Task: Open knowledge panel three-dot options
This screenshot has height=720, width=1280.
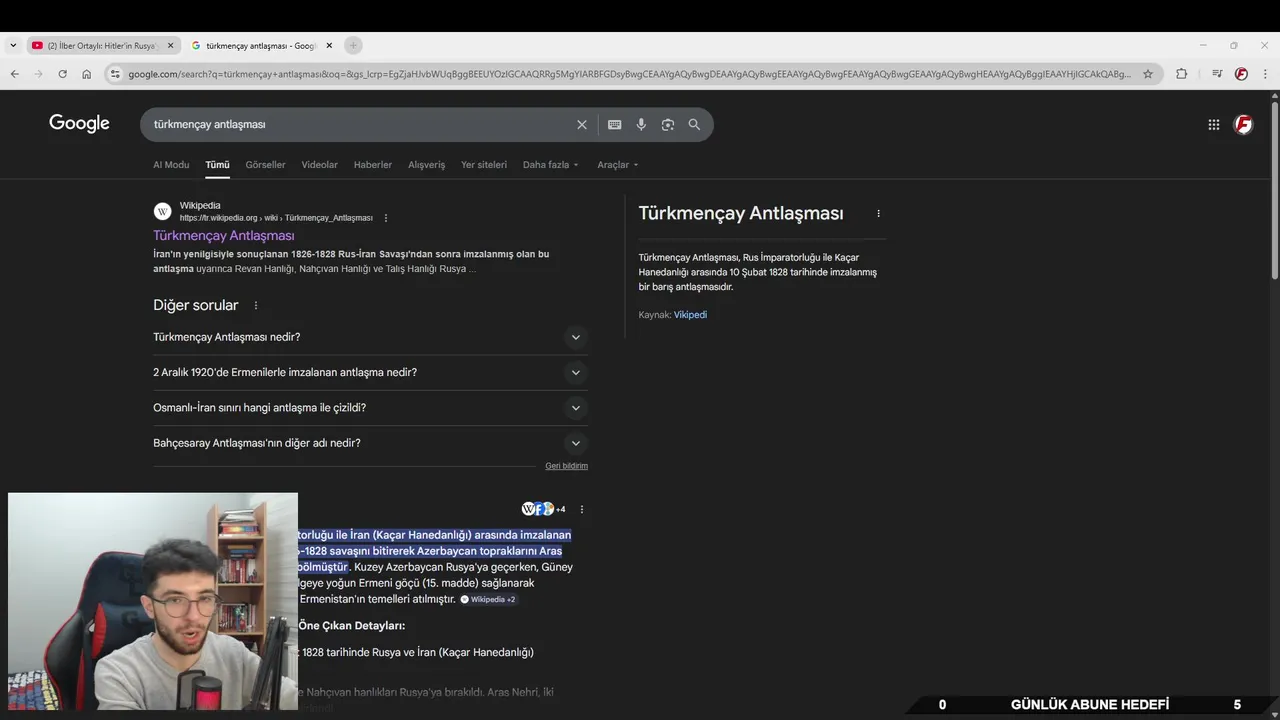Action: (x=879, y=214)
